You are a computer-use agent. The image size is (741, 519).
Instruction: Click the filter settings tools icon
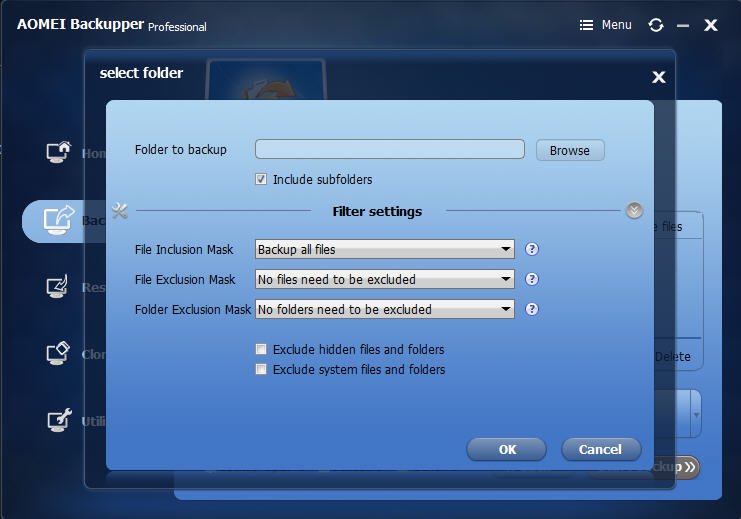(x=120, y=211)
